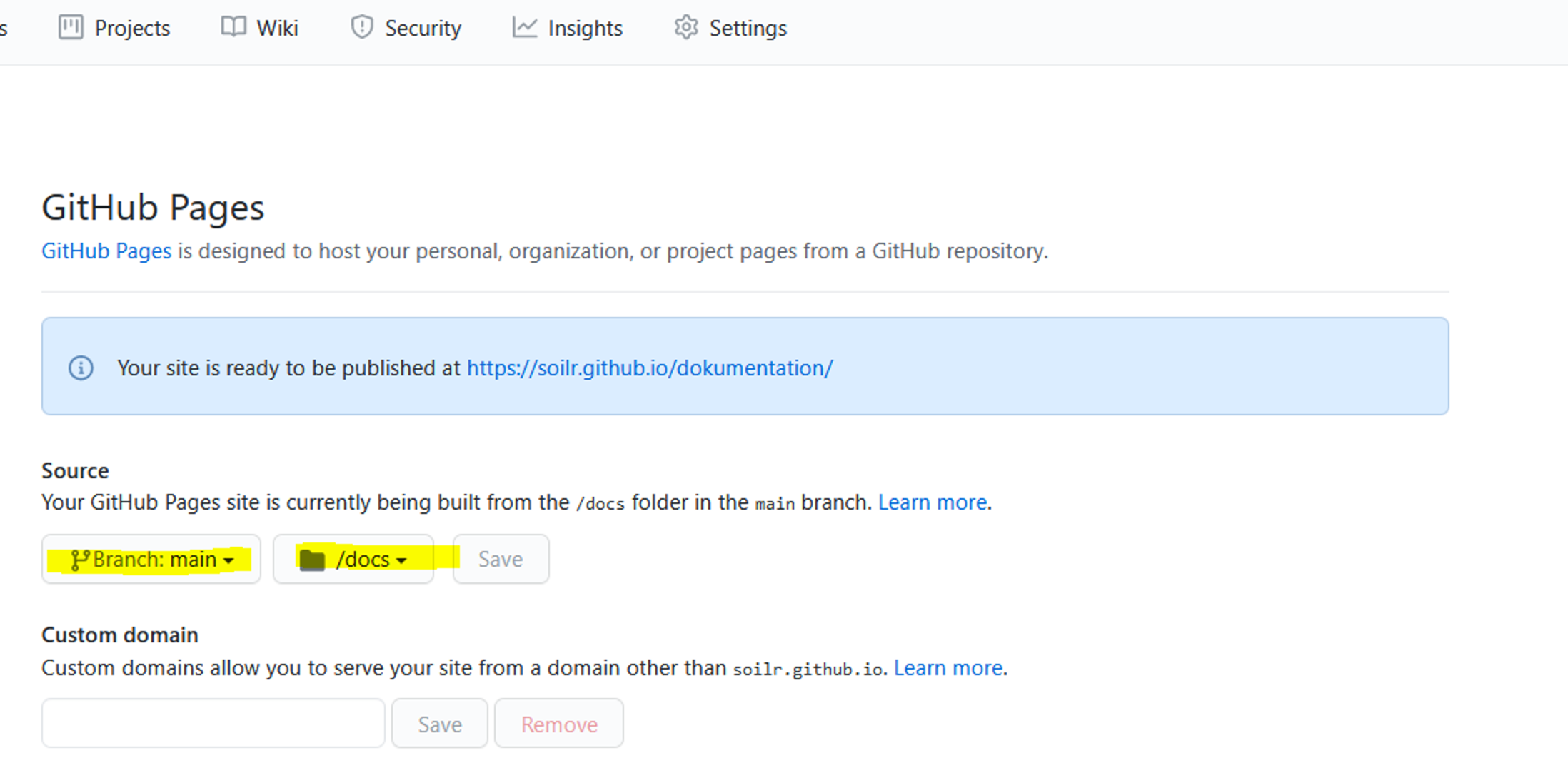Open the soilr.github.io/dokumentation site link
1568x768 pixels.
click(x=650, y=368)
